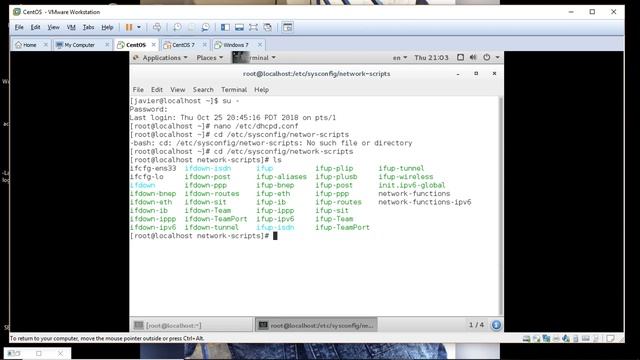Open the terminal Help menu

pyautogui.click(x=261, y=90)
